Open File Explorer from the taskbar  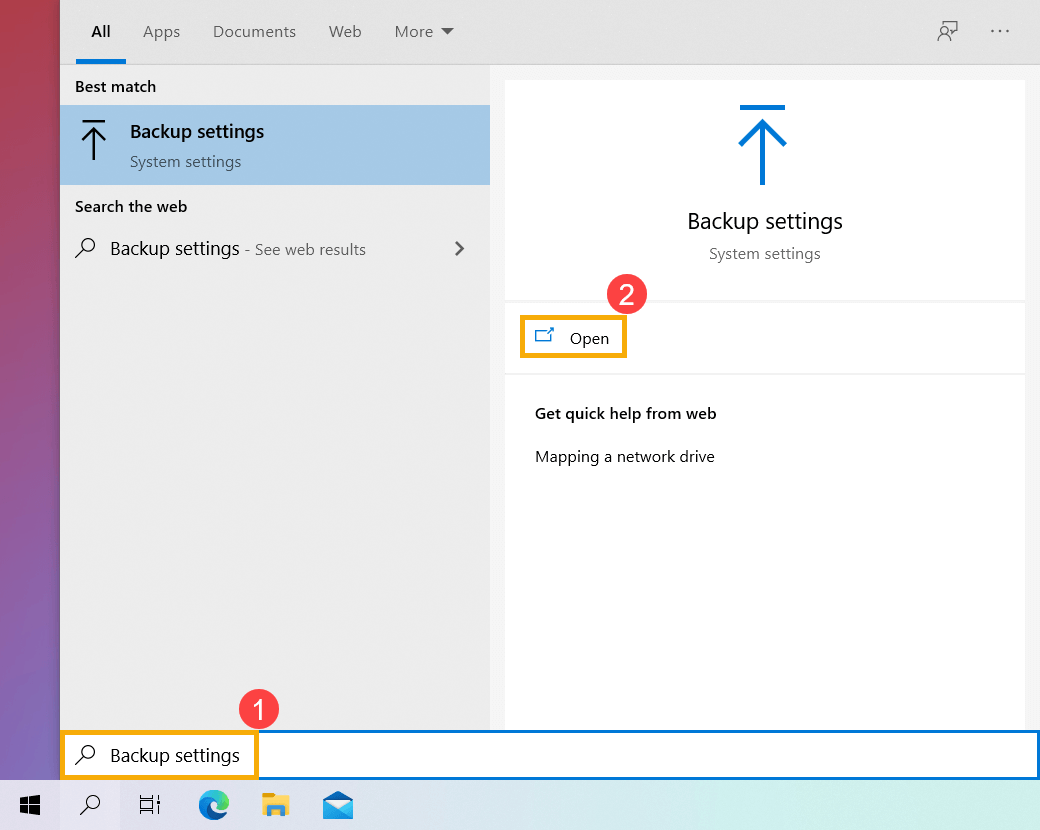coord(275,805)
